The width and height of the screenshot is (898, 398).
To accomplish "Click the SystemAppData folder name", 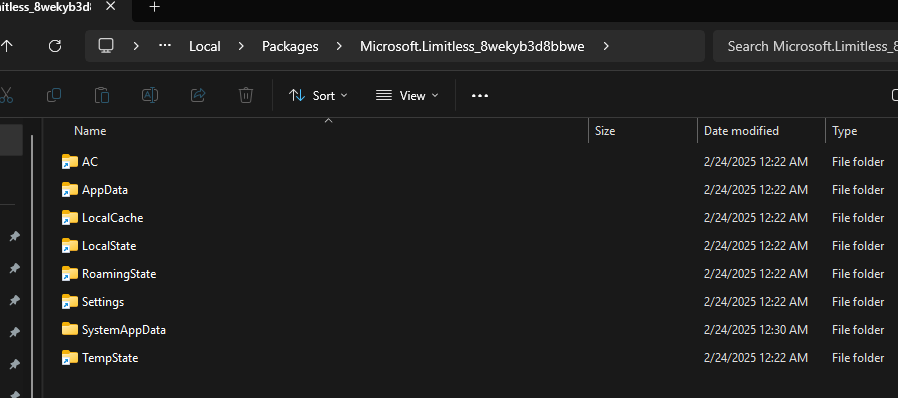I will (124, 330).
